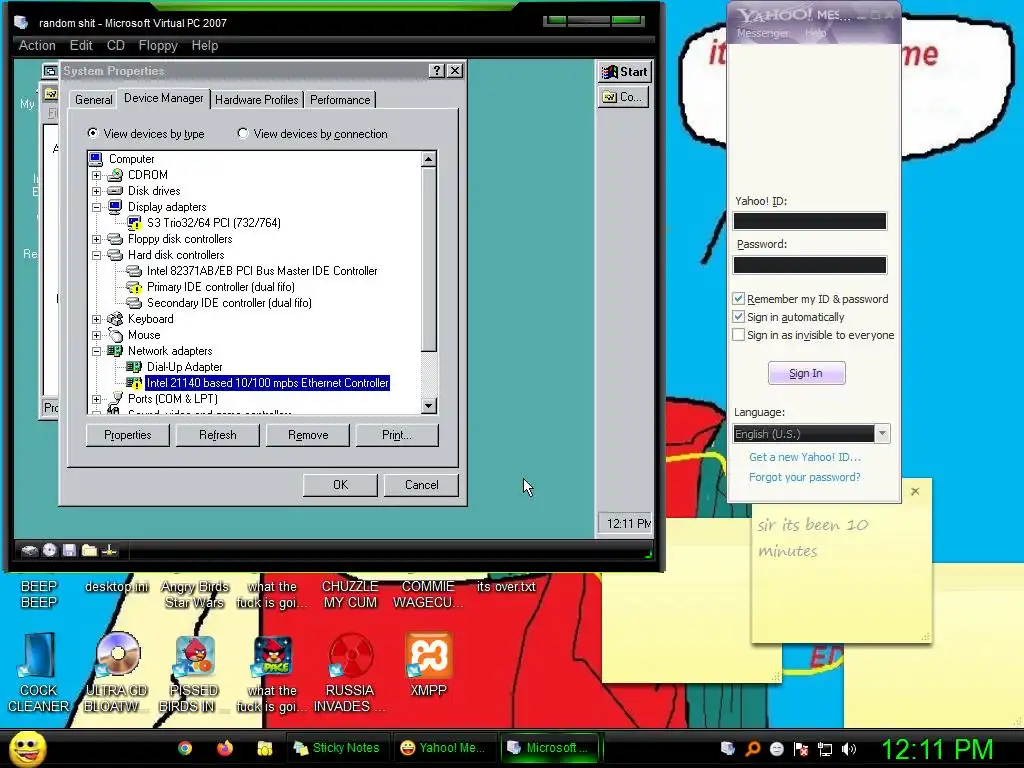Switch to the Performance tab

(340, 99)
